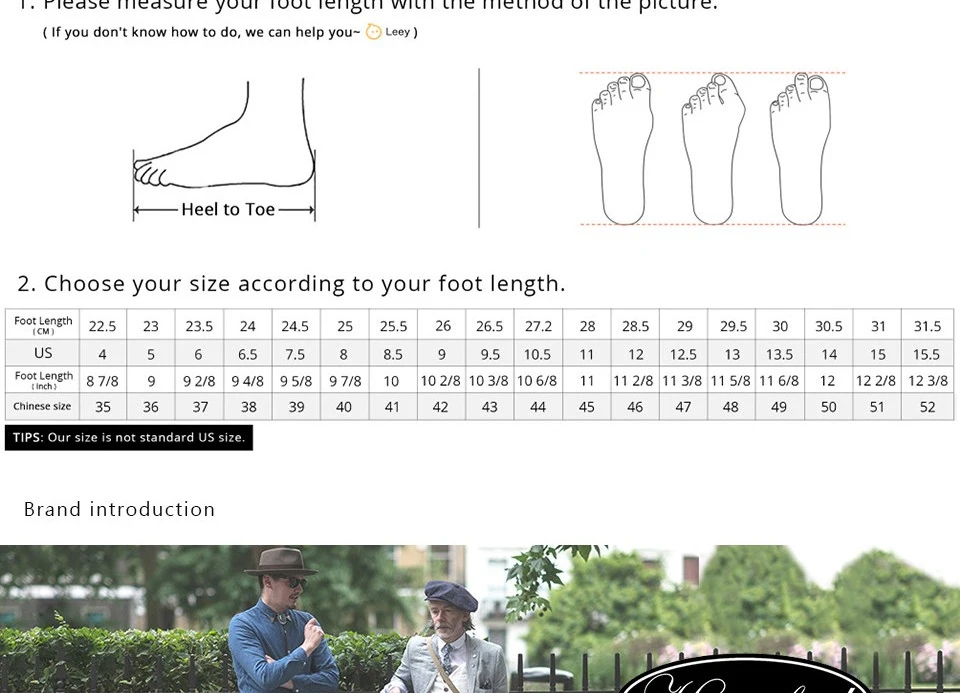Click the 25.5 foot length cell
The height and width of the screenshot is (693, 960).
tap(393, 326)
